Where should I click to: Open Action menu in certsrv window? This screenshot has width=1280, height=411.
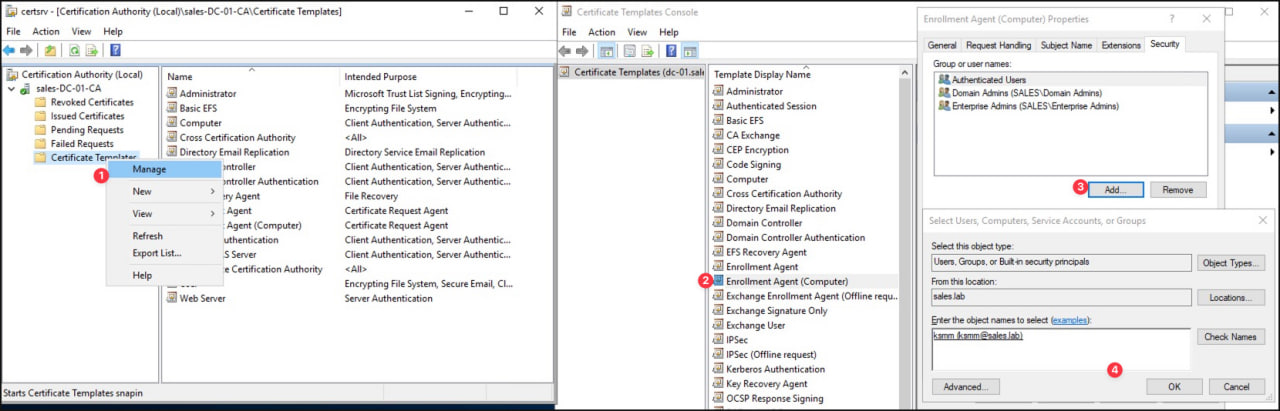point(46,31)
